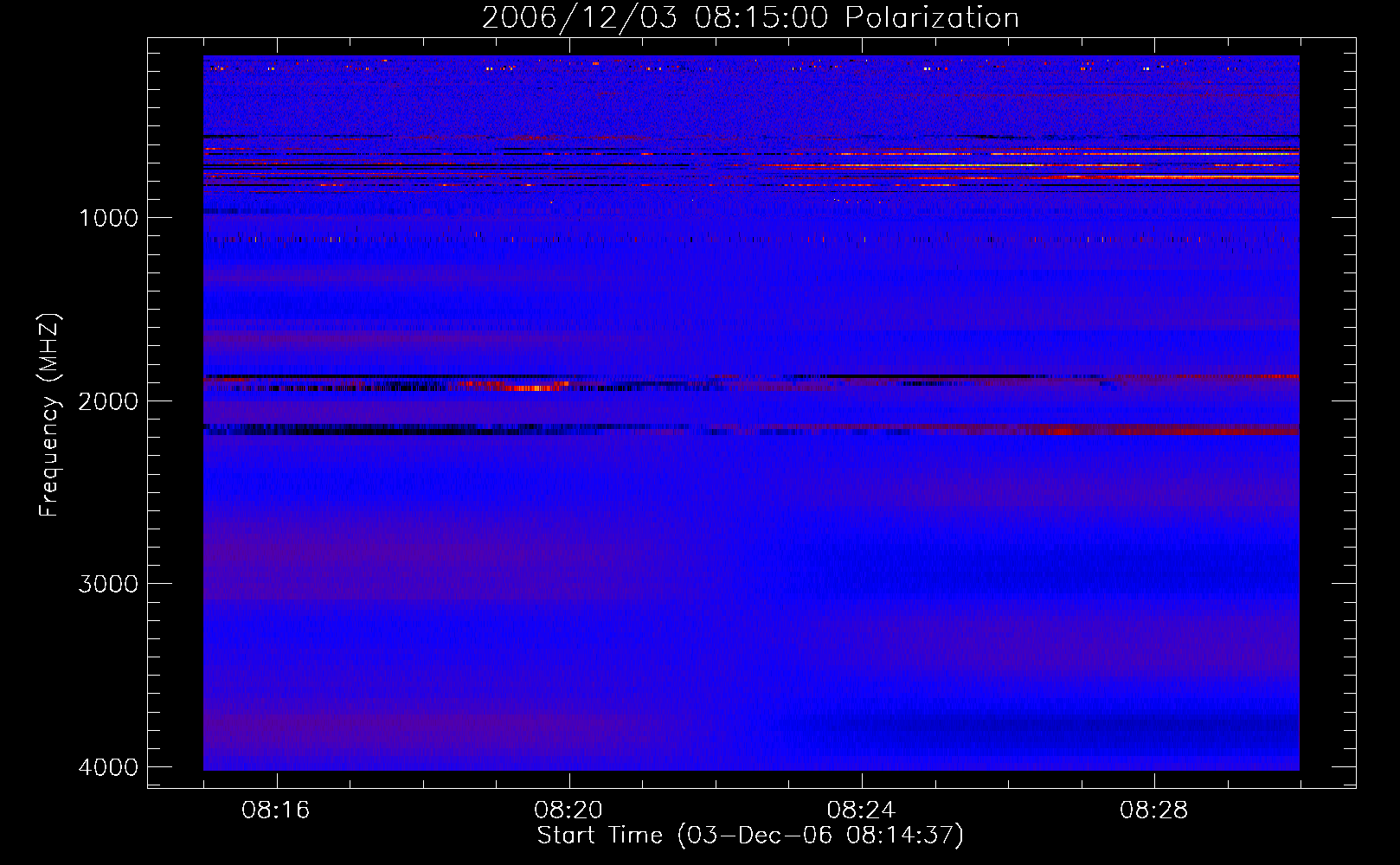Click the '2000' frequency axis label
1400x865 pixels.
[108, 400]
